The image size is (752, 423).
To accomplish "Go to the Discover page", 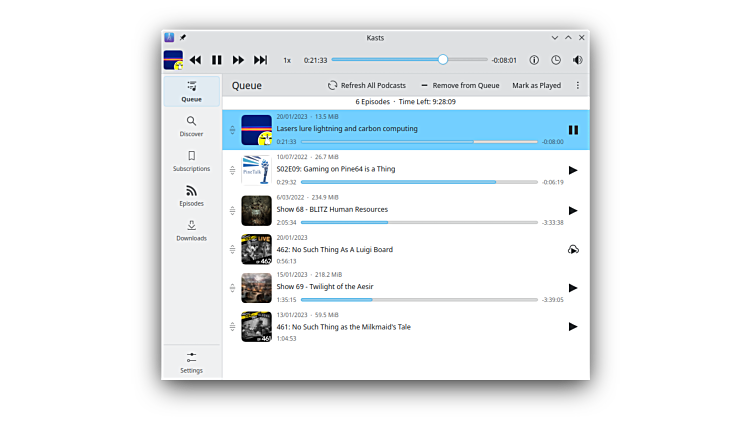I will 191,126.
